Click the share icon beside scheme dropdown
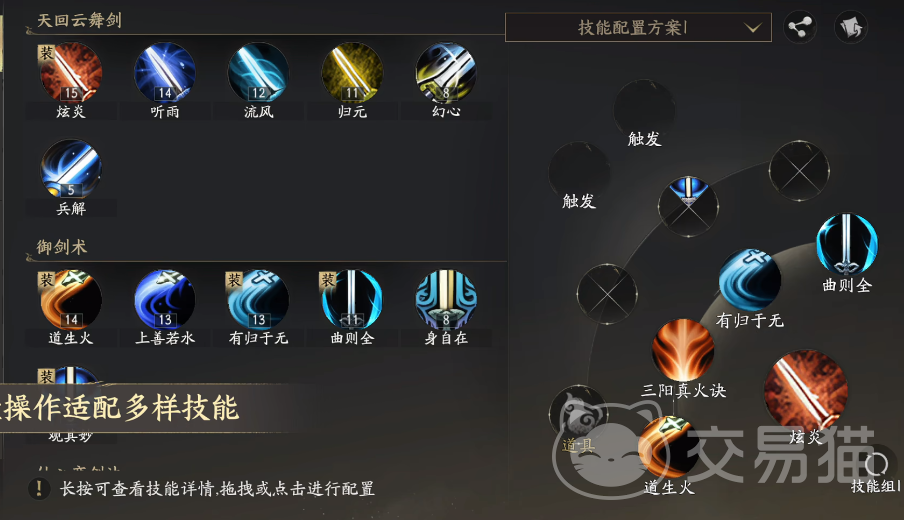Screen dimensions: 904x520 800,27
